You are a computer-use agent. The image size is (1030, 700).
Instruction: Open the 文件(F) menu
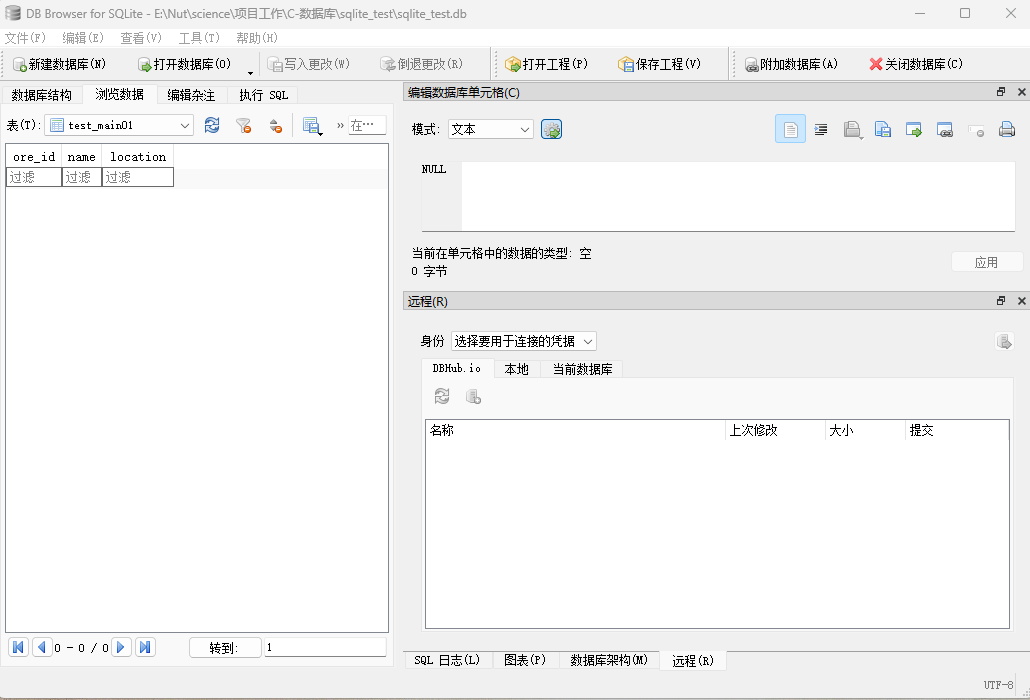(x=25, y=38)
